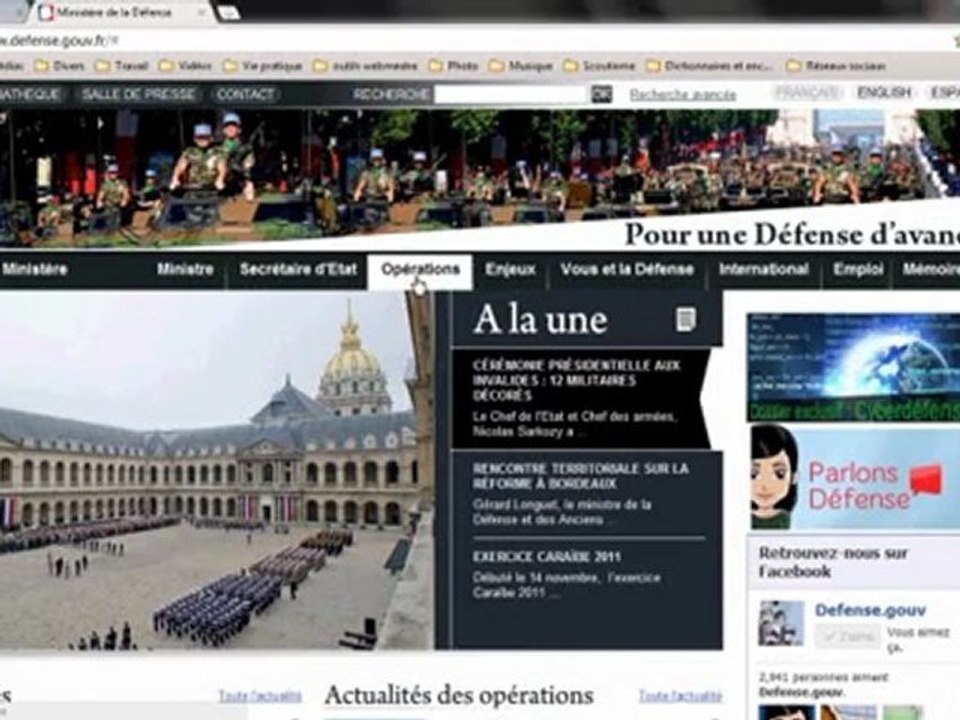This screenshot has width=960, height=720.
Task: Open the Ministre menu item
Action: (x=185, y=269)
